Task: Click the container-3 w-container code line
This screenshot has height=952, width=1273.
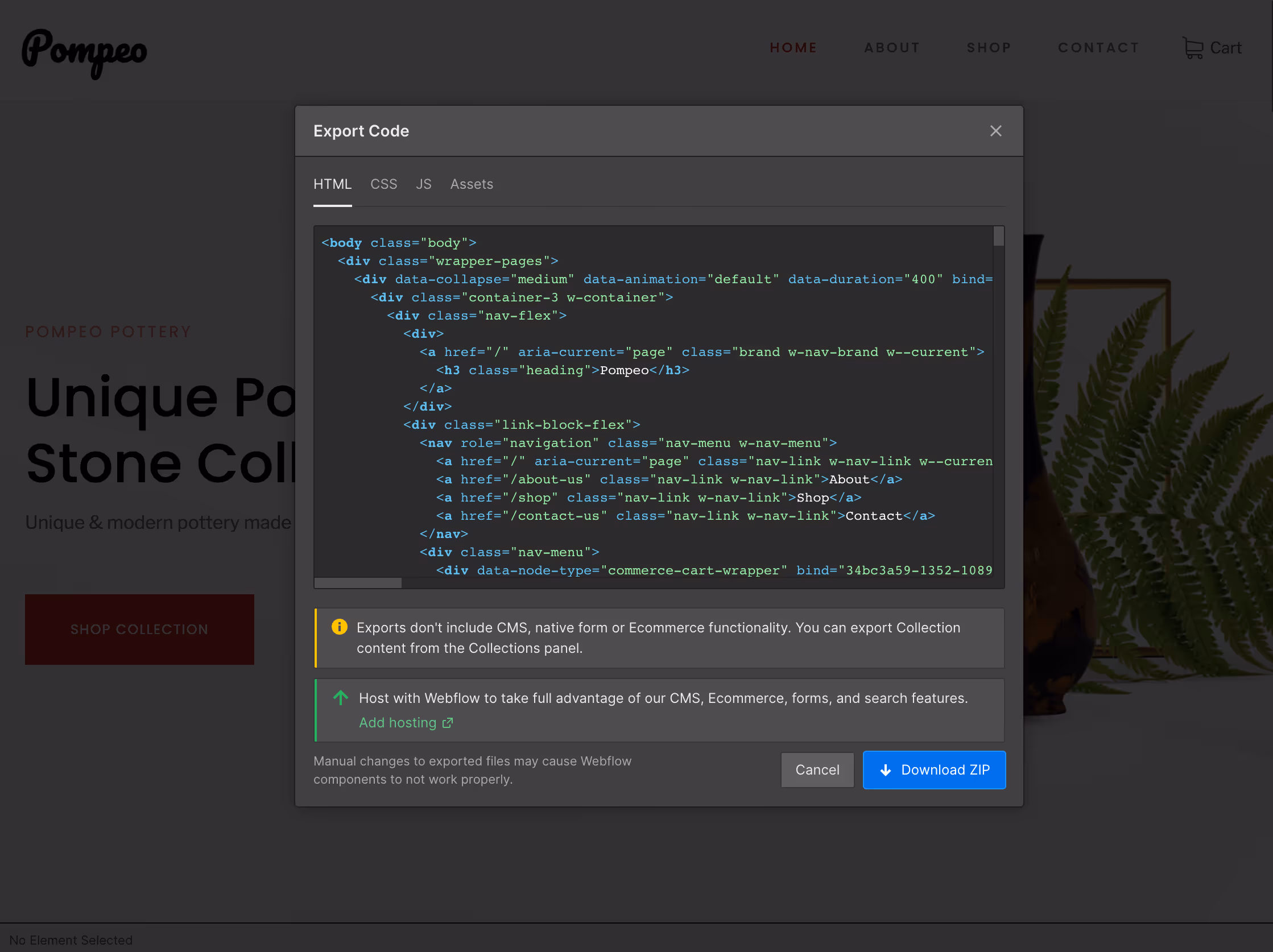Action: coord(522,297)
